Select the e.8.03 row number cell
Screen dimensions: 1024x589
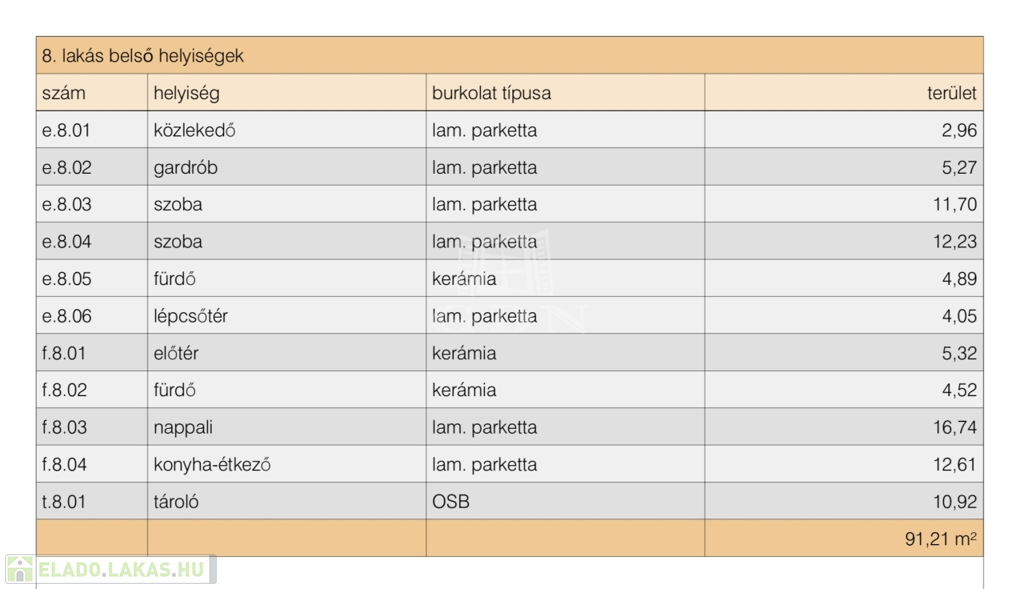click(67, 204)
